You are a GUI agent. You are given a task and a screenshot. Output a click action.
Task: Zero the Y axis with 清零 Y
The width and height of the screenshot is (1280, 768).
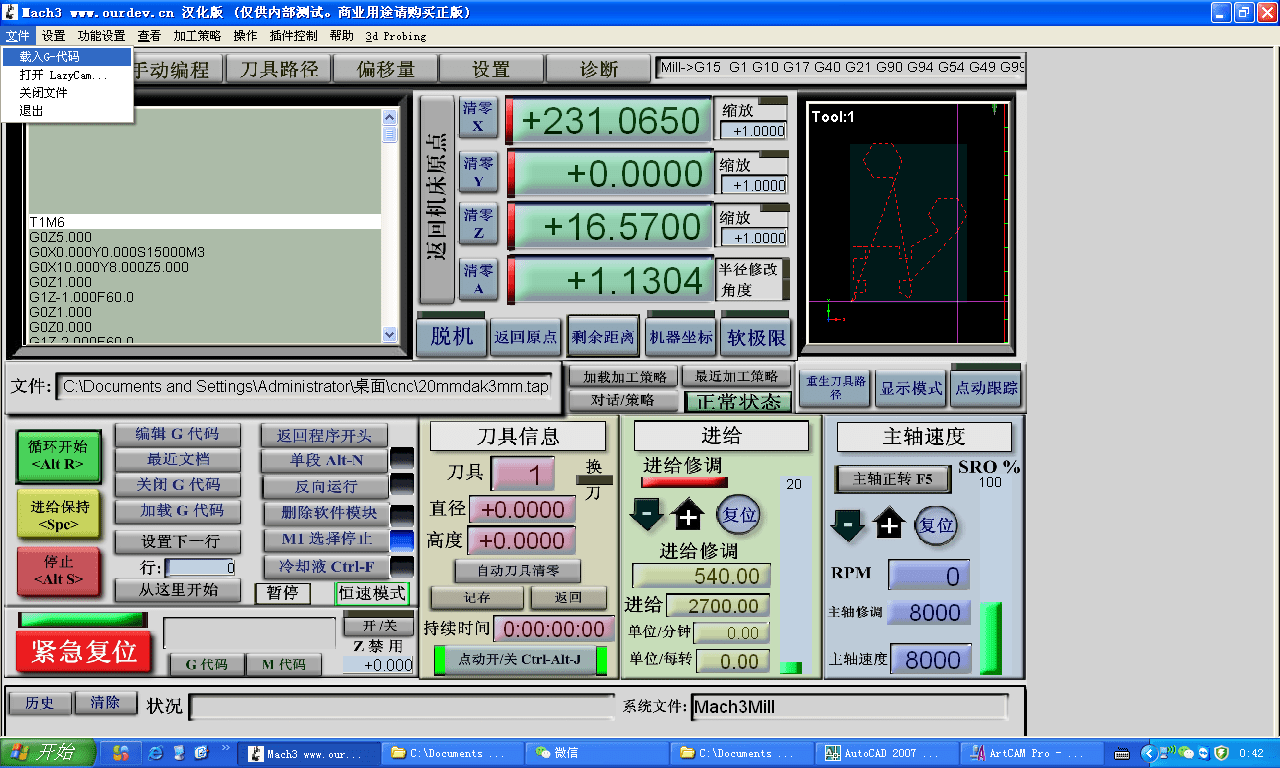click(478, 172)
